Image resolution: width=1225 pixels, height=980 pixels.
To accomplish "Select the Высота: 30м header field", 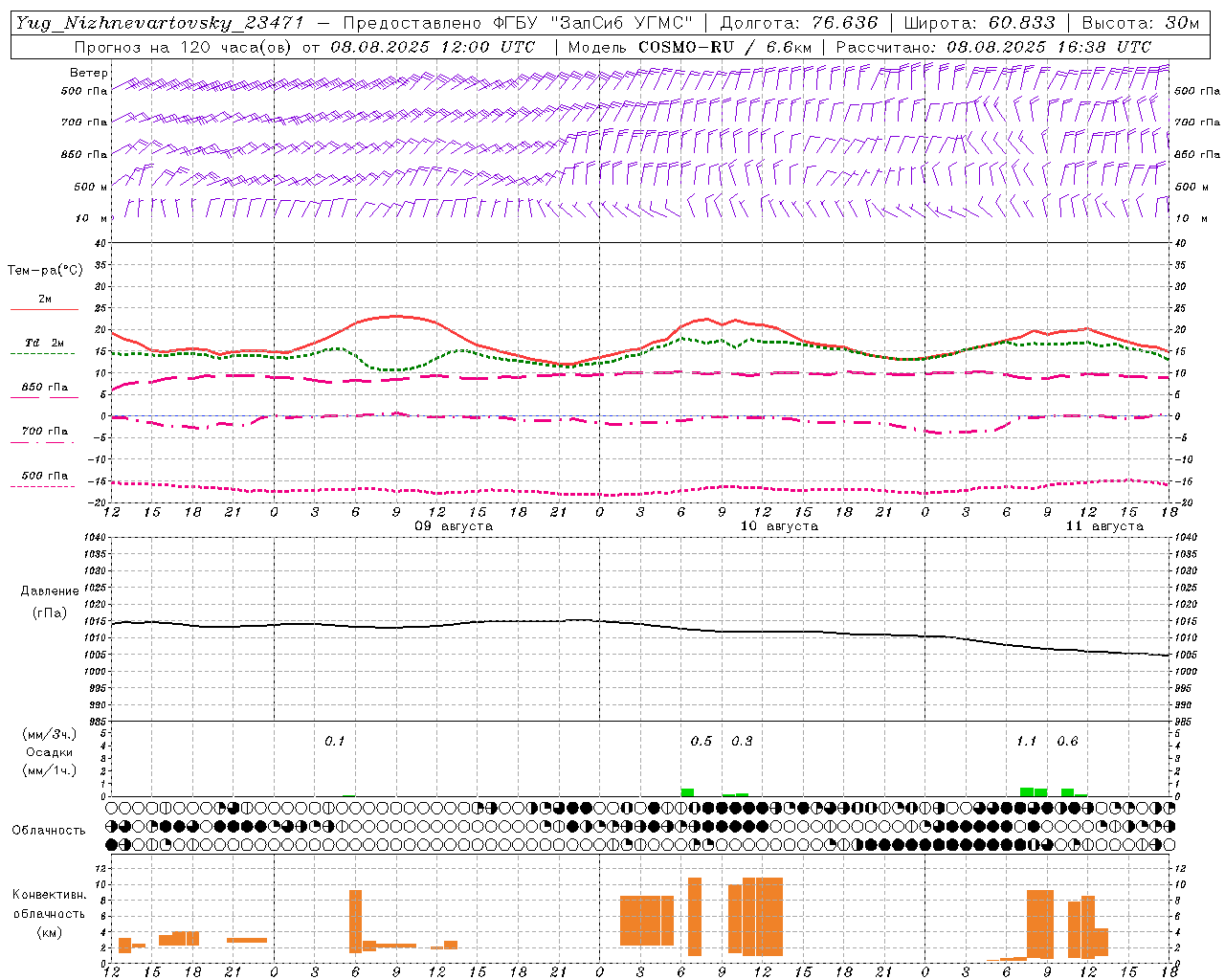I will pyautogui.click(x=1141, y=23).
